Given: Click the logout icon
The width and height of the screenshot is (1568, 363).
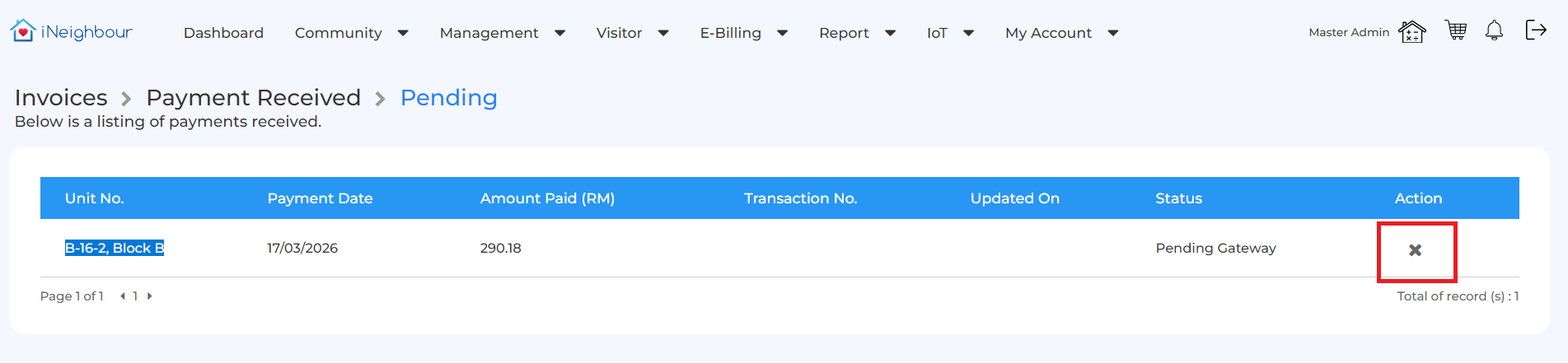Looking at the screenshot, I should (1535, 30).
